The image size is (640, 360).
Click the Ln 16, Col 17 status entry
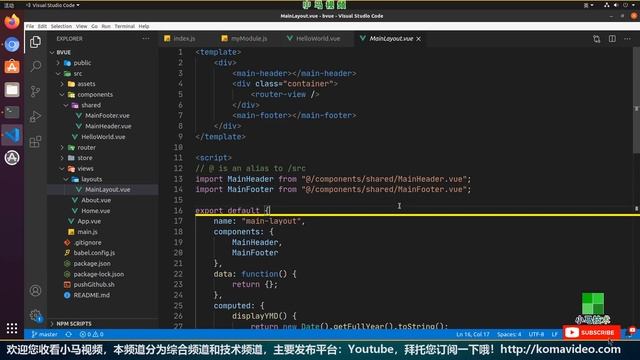(x=472, y=334)
